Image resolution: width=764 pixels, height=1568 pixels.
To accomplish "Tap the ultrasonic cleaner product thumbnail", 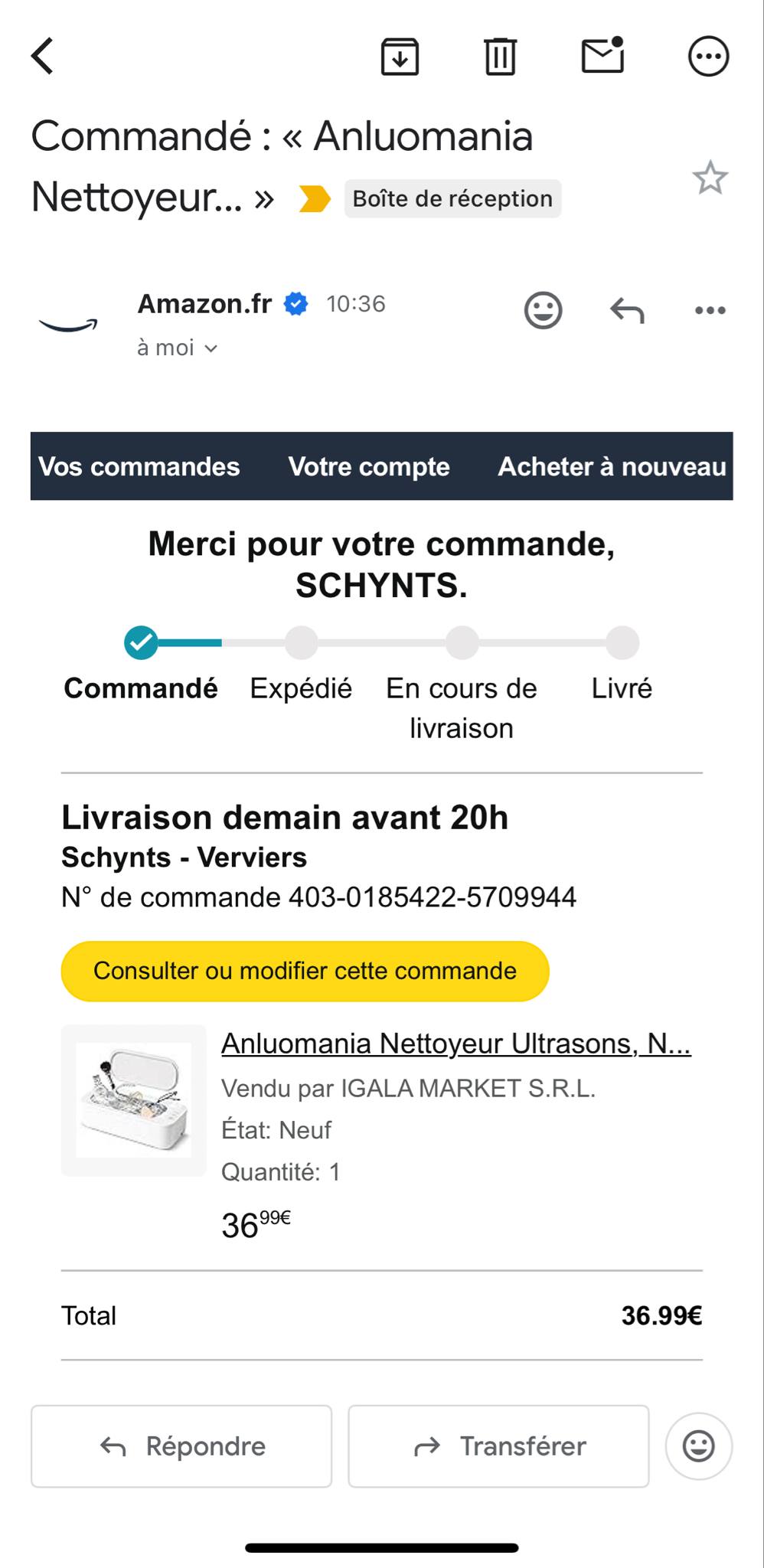I will pos(134,1099).
